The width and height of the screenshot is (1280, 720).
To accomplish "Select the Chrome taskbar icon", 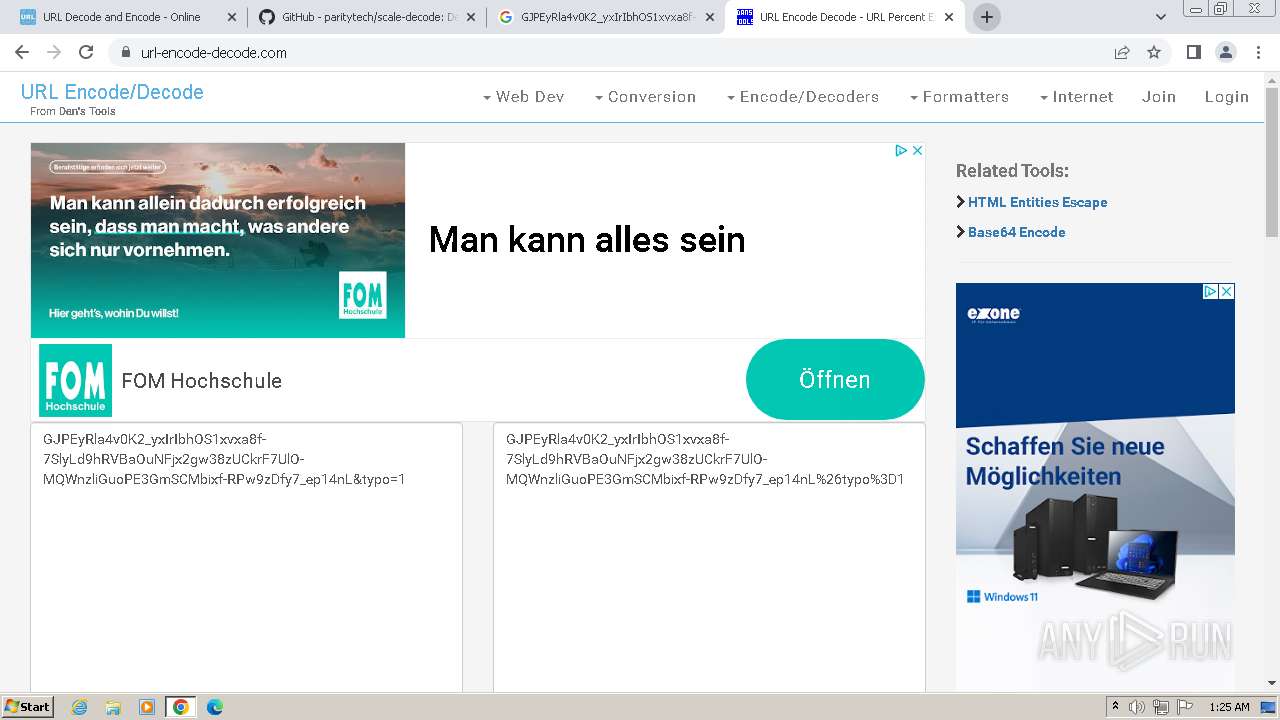I will (x=180, y=707).
